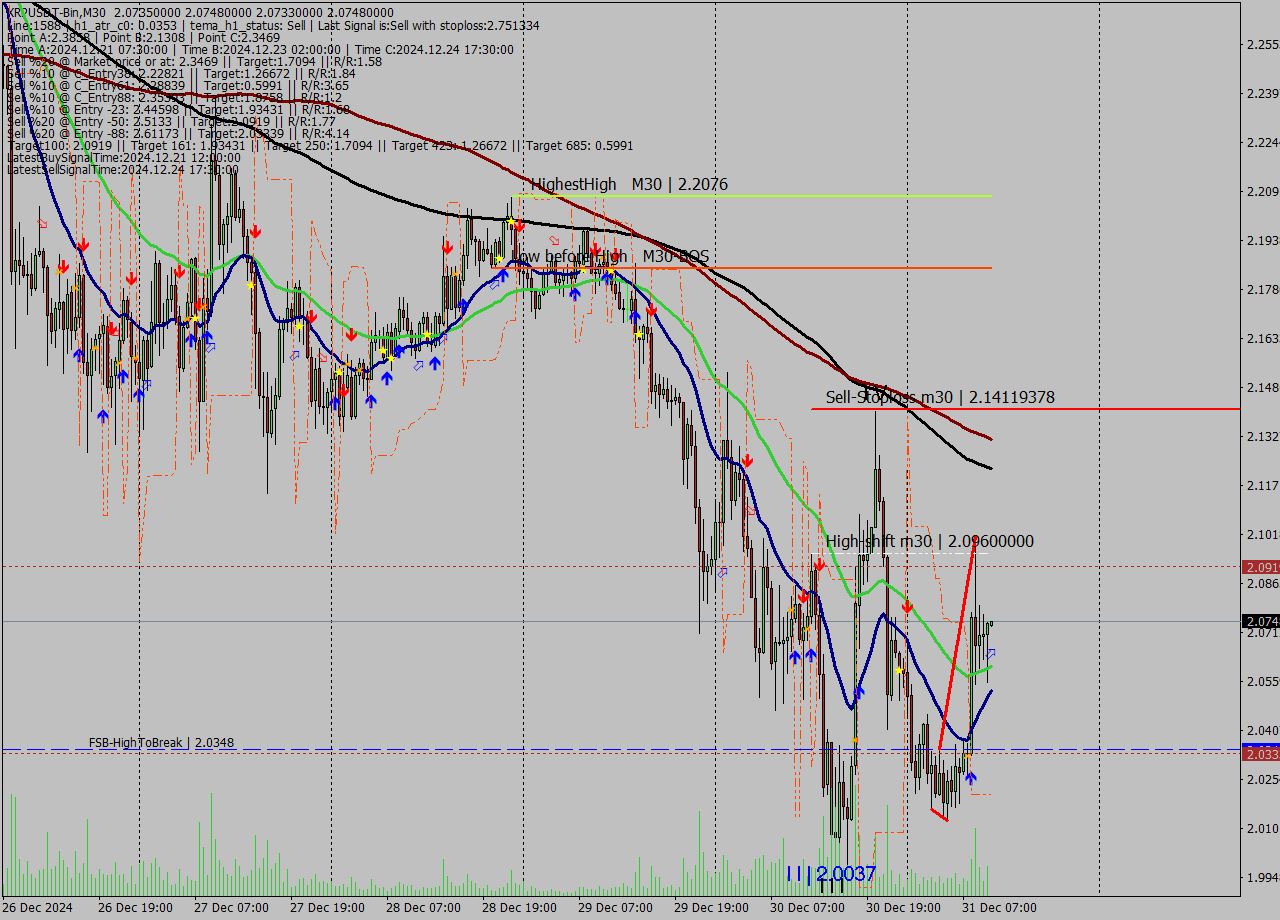The width and height of the screenshot is (1280, 920).
Task: Click the '31 Dec 07:00' time axis label
Action: [1000, 907]
